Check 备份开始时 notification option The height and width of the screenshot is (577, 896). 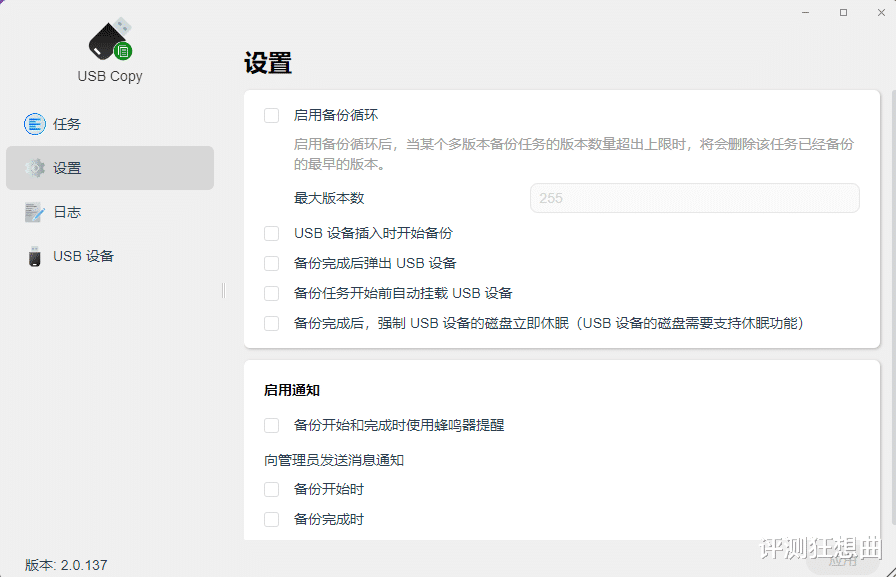(271, 489)
